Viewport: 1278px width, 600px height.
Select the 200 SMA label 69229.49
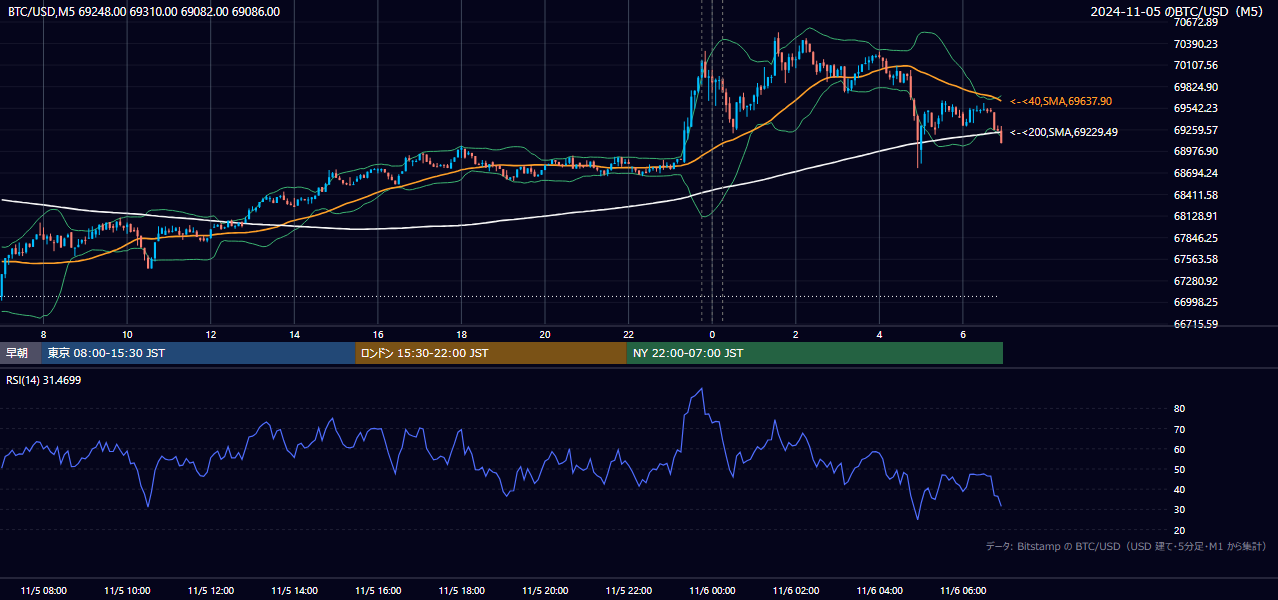pyautogui.click(x=1064, y=131)
